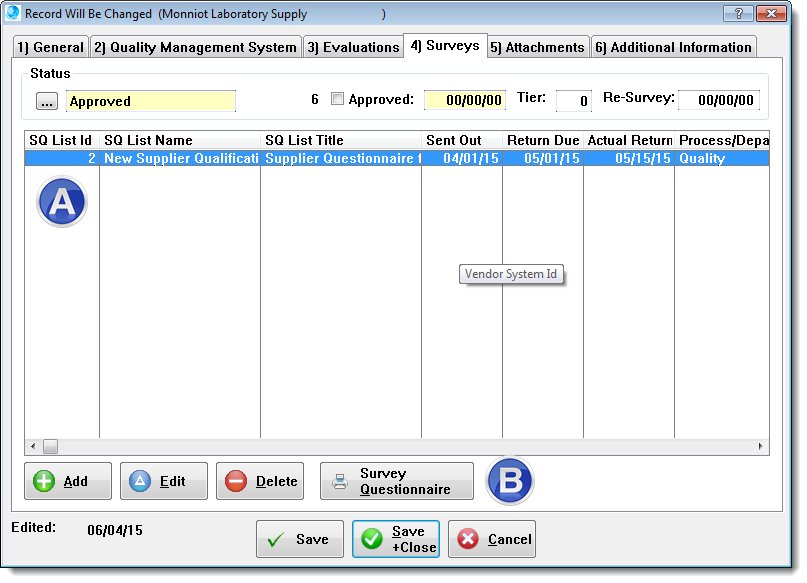Click the help question mark in title bar
807x583 pixels.
[x=738, y=14]
